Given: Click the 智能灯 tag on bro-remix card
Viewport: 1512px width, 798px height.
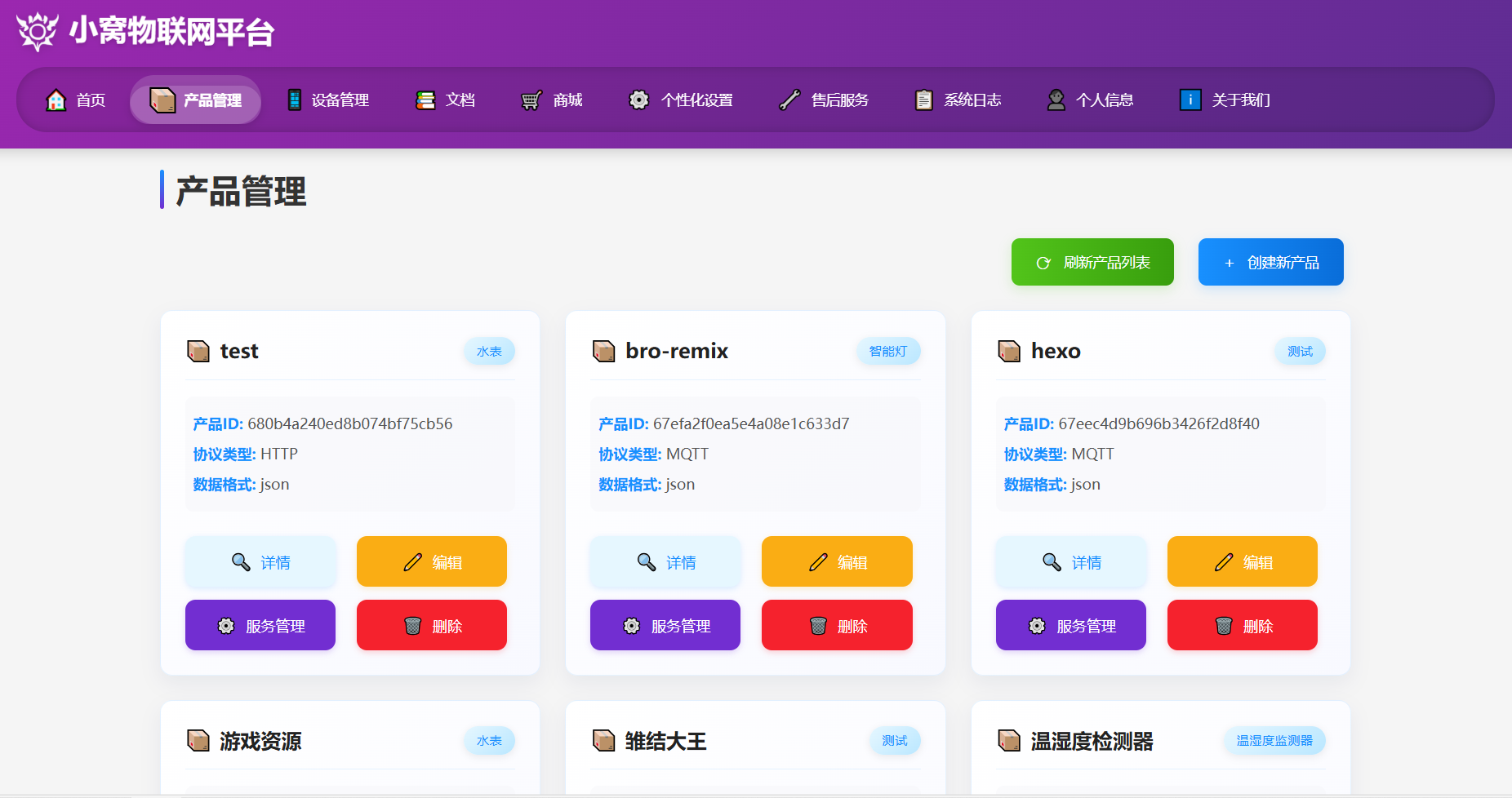Looking at the screenshot, I should click(x=888, y=351).
